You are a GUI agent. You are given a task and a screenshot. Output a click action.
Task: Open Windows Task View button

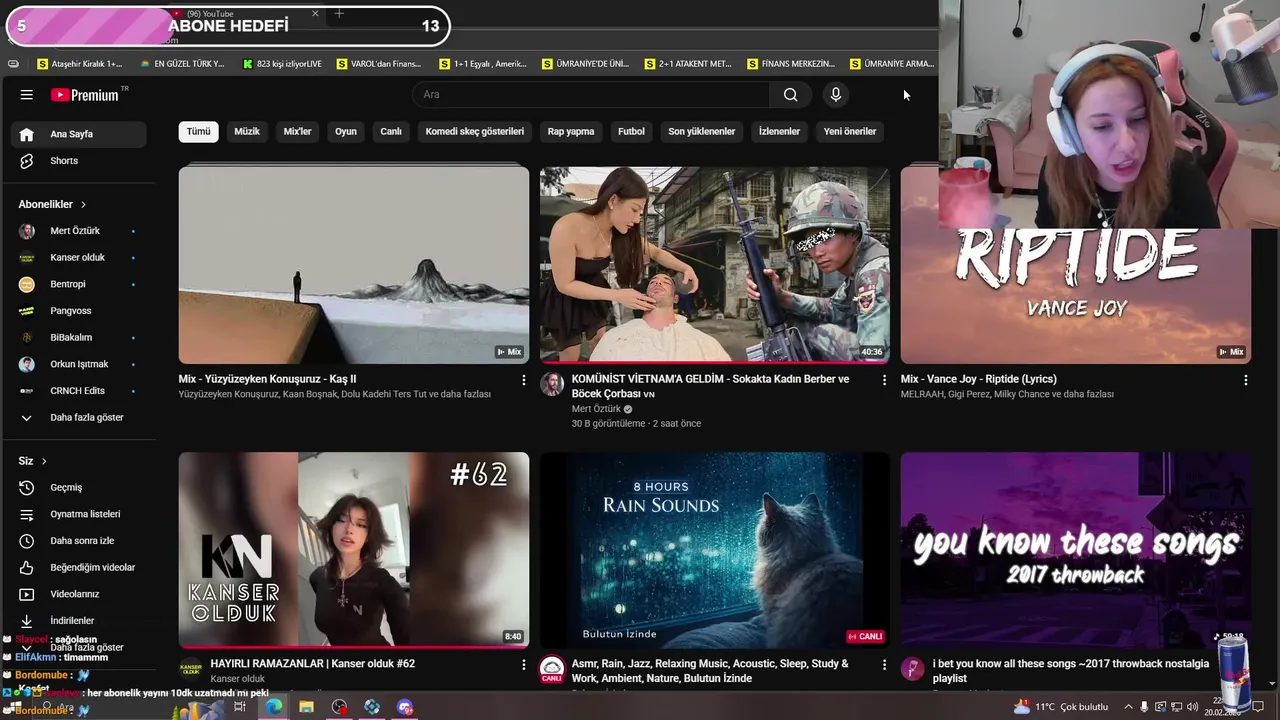240,707
